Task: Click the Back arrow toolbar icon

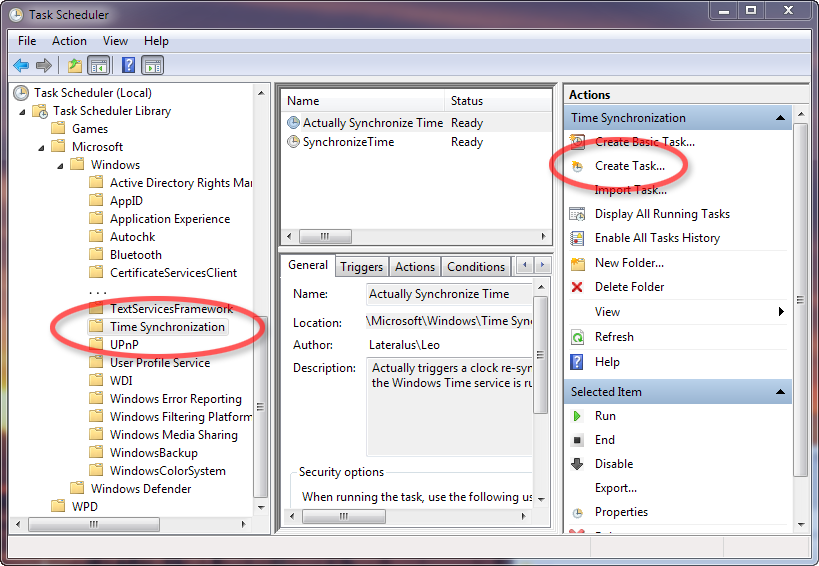Action: coord(21,66)
